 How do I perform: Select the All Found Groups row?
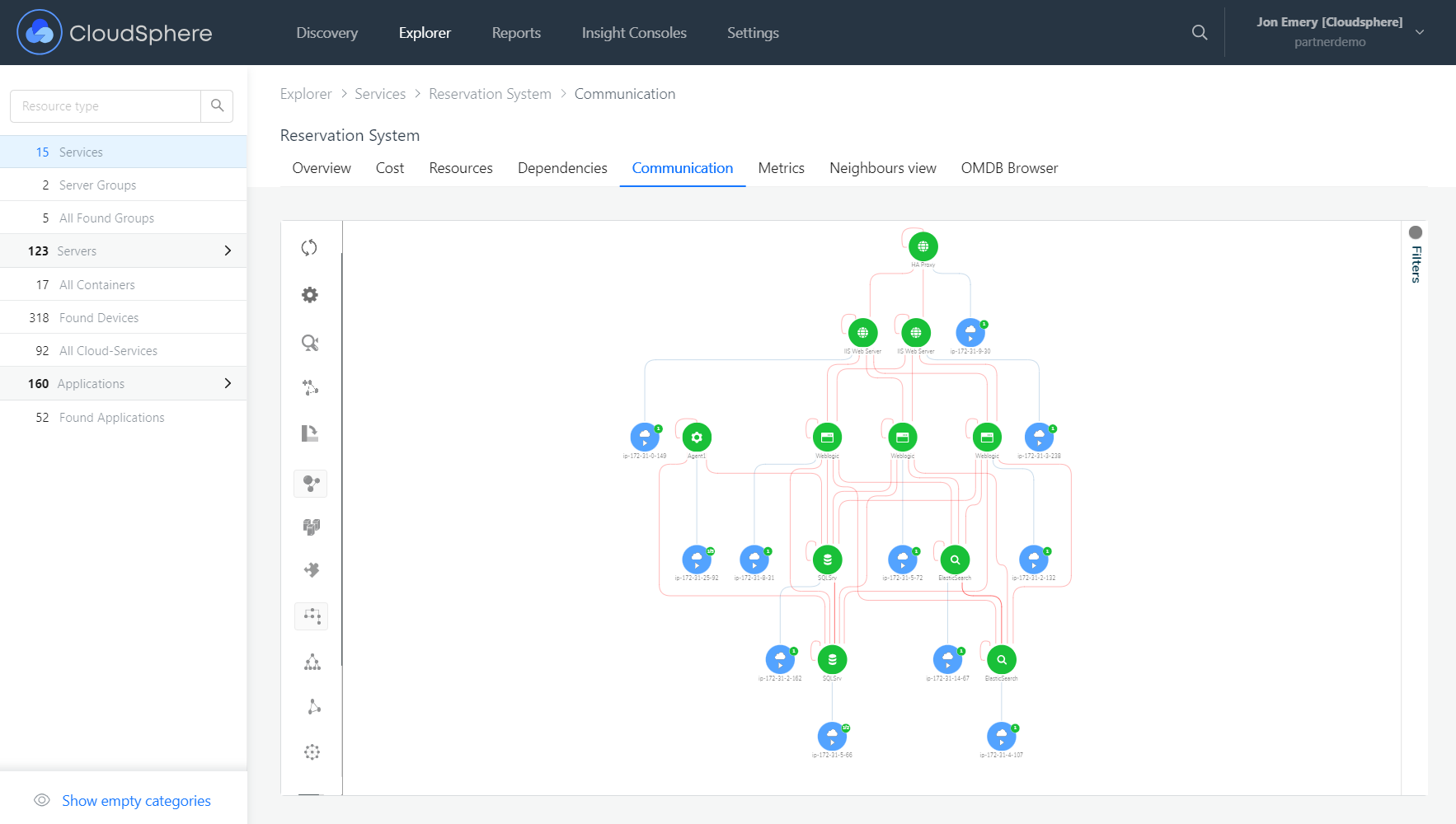click(x=124, y=218)
